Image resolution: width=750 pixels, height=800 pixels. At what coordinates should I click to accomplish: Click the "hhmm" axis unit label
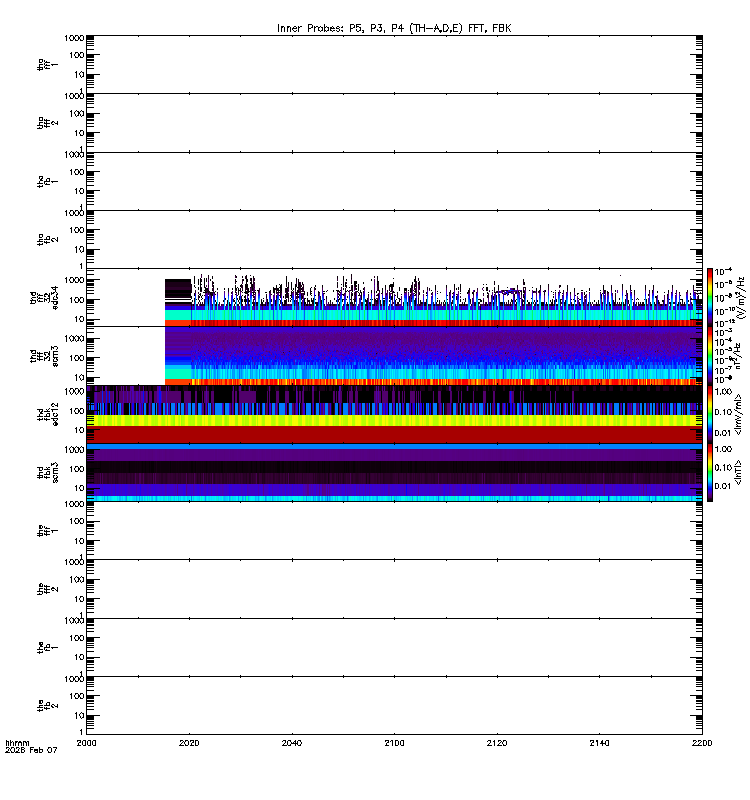pos(17,743)
